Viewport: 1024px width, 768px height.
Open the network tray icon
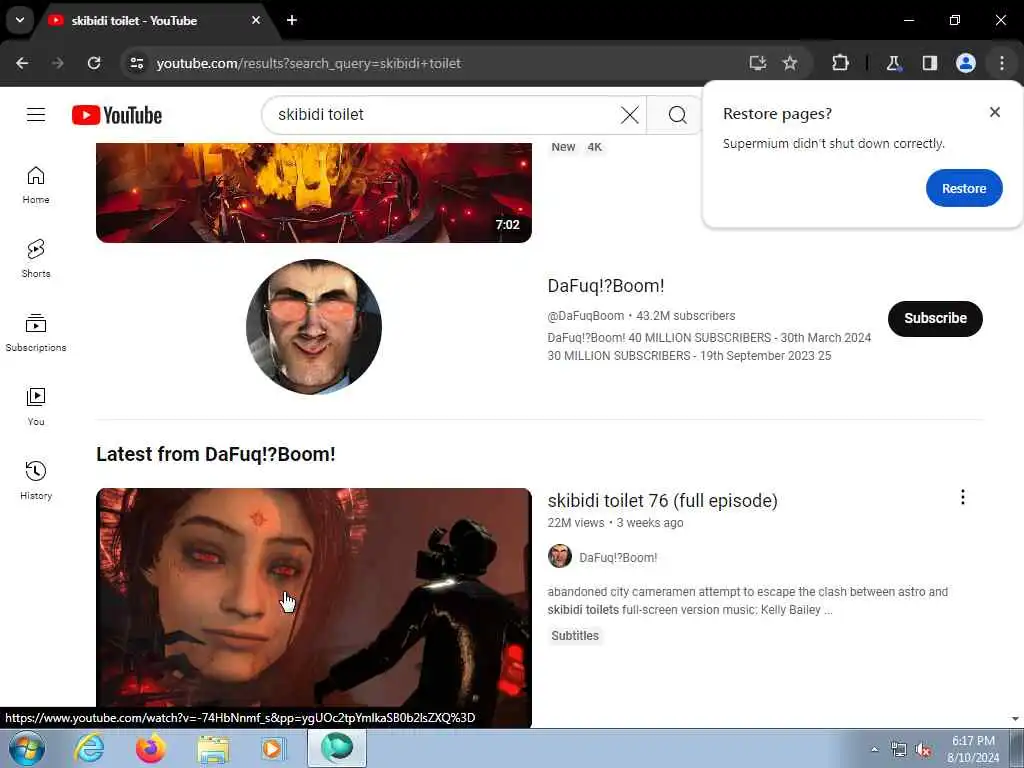click(899, 750)
